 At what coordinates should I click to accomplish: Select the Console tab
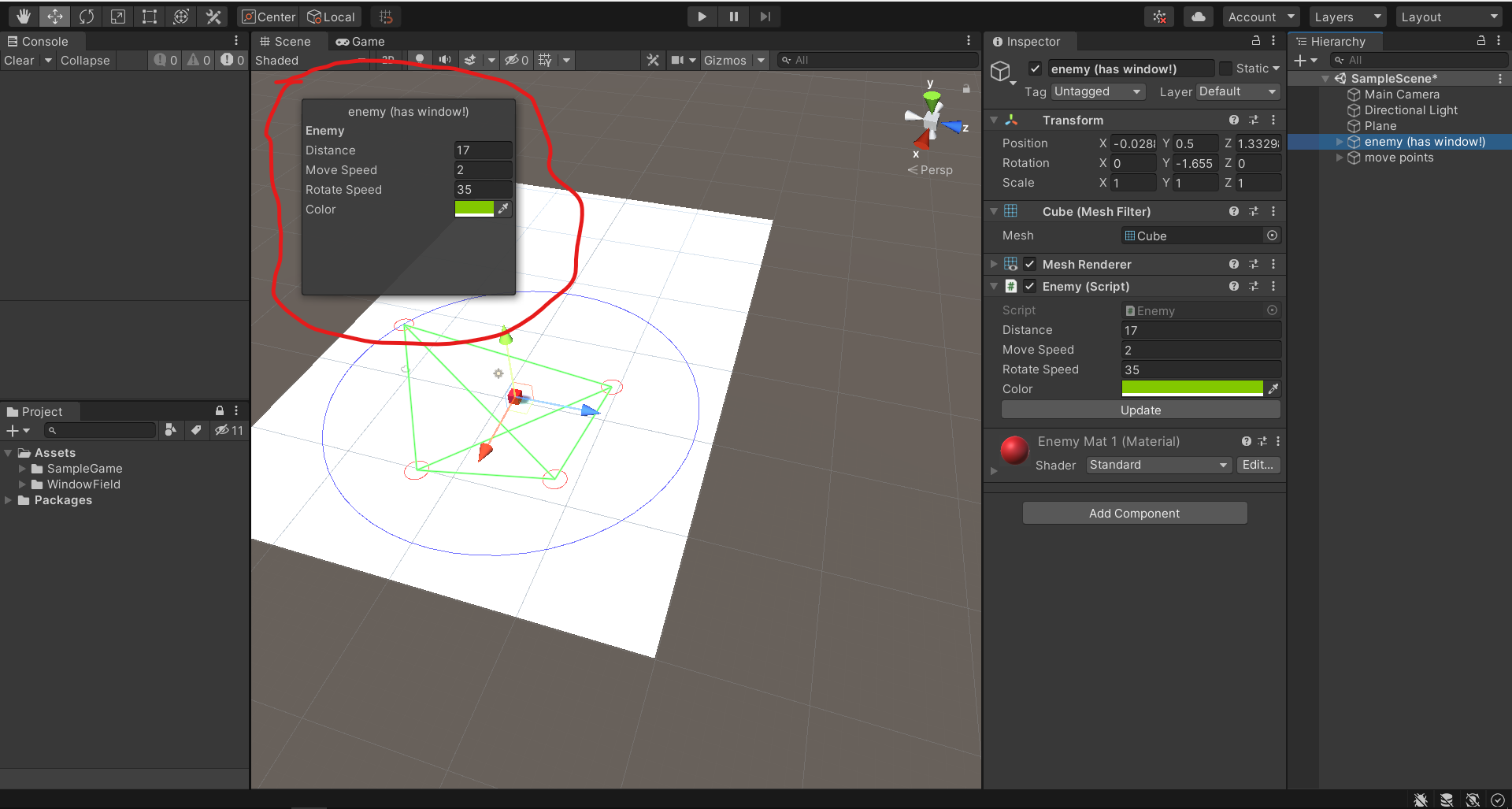(x=38, y=41)
